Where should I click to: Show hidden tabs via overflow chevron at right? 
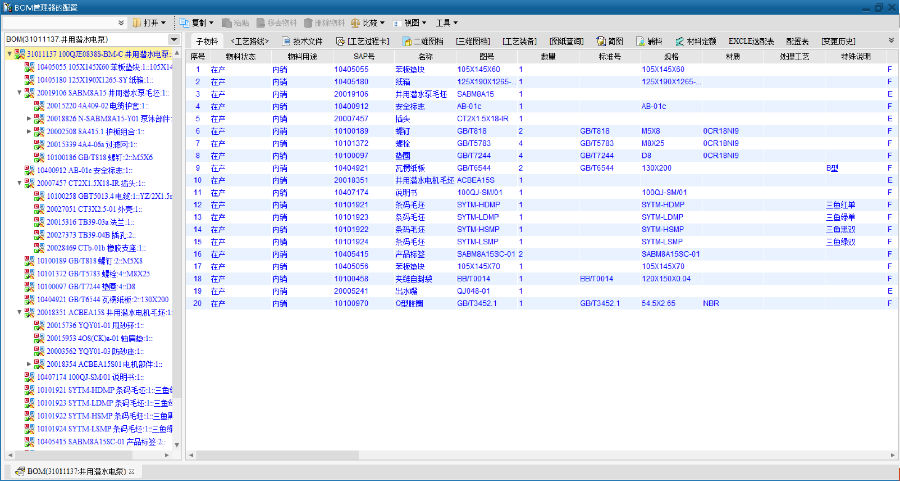[x=890, y=41]
